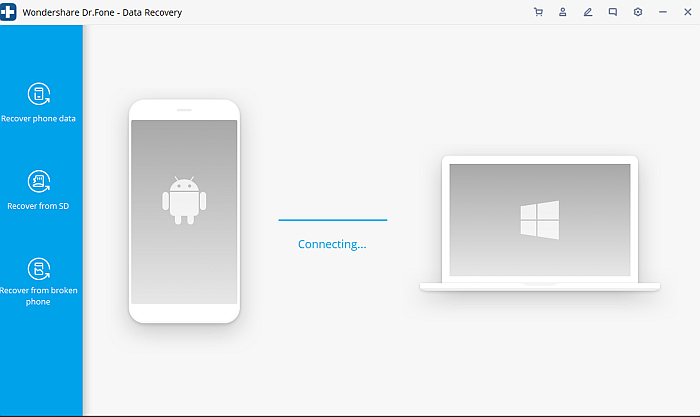Open the shopping cart icon

click(x=538, y=12)
